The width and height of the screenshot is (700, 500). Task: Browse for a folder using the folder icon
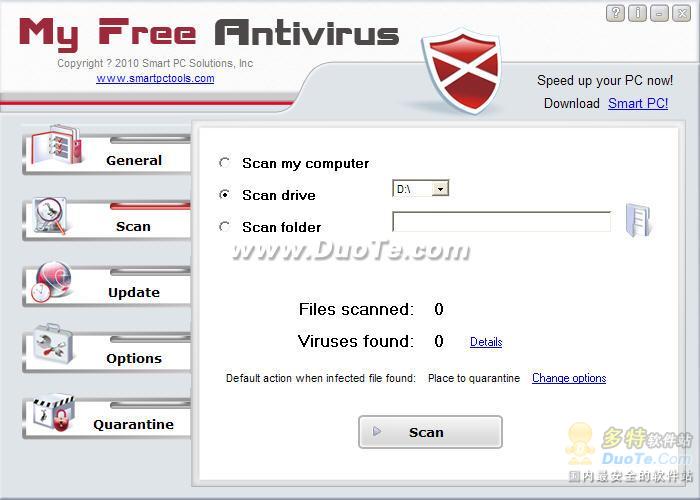tap(638, 220)
